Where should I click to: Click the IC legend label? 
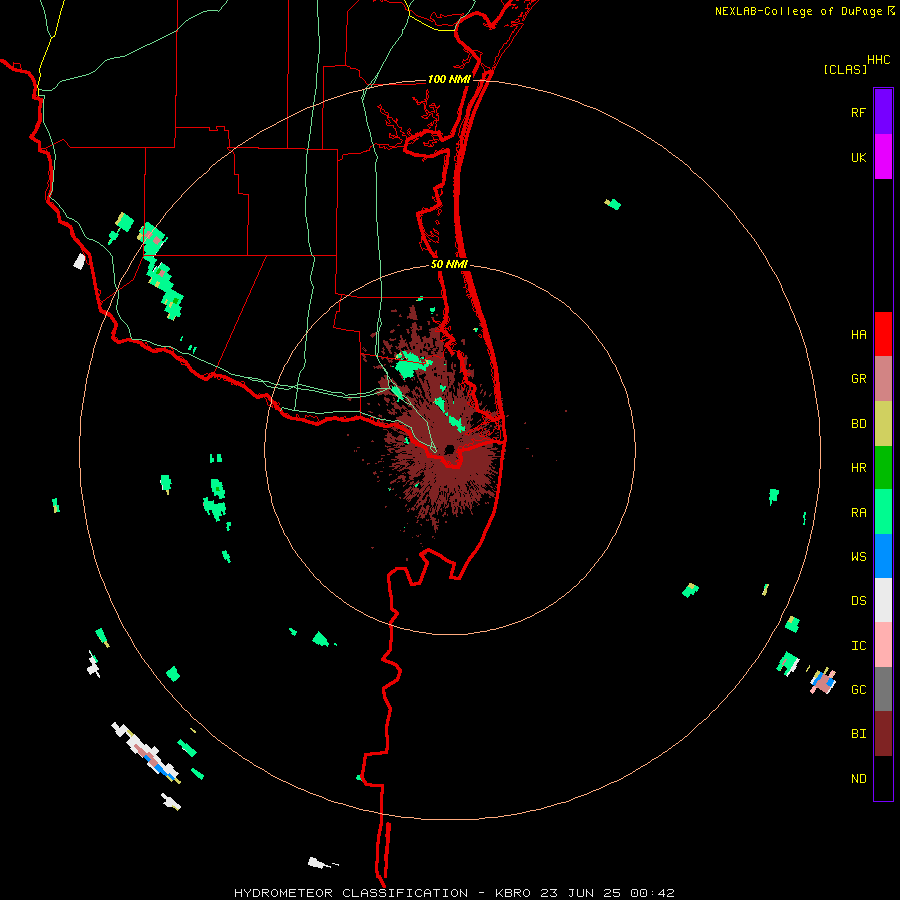click(x=858, y=645)
